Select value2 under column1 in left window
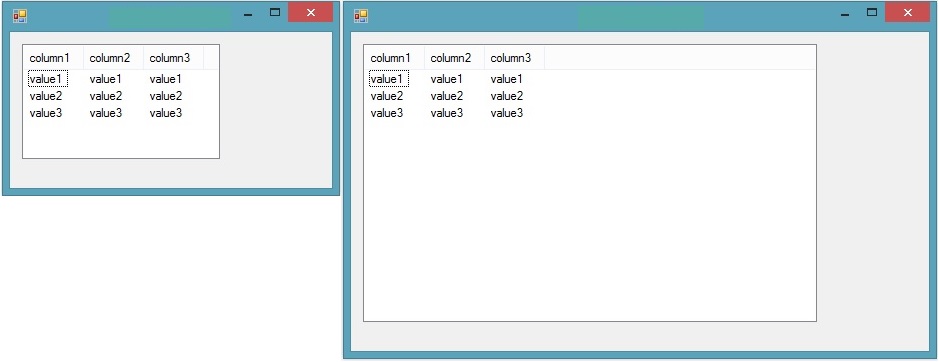Image resolution: width=939 pixels, height=362 pixels. [46, 96]
